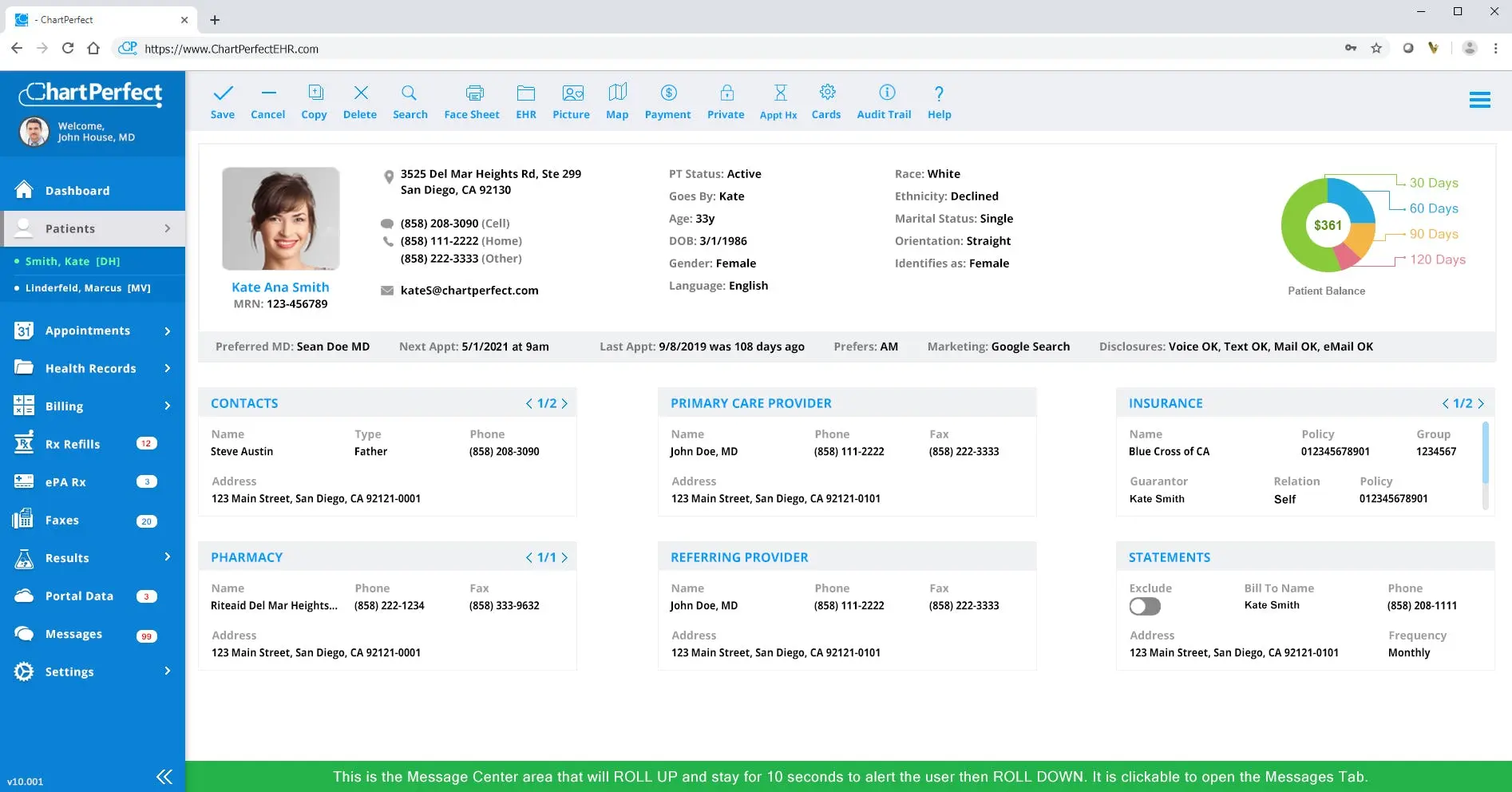The image size is (1512, 792).
Task: Select patient Linderfeld, Marcus
Action: [86, 288]
